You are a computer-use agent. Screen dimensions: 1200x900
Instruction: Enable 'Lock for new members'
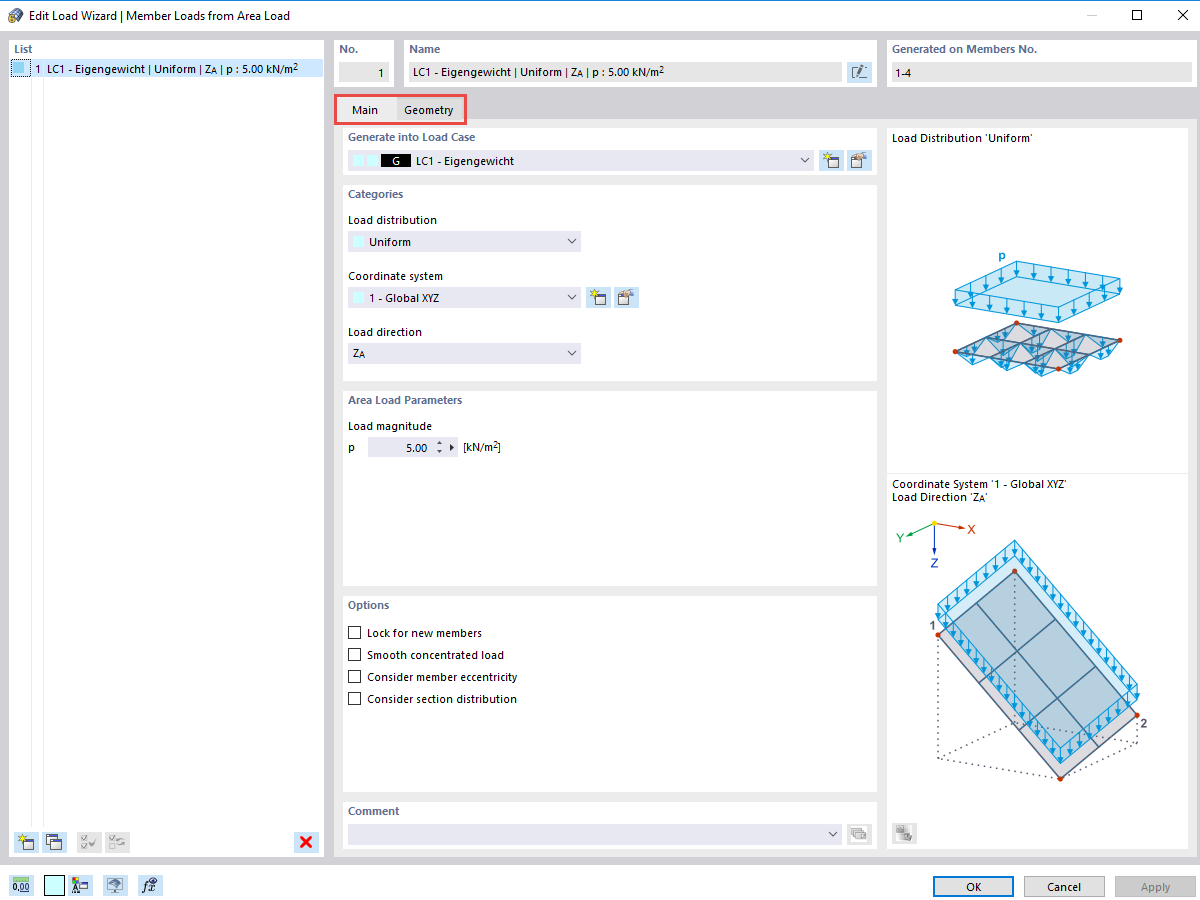pos(354,632)
